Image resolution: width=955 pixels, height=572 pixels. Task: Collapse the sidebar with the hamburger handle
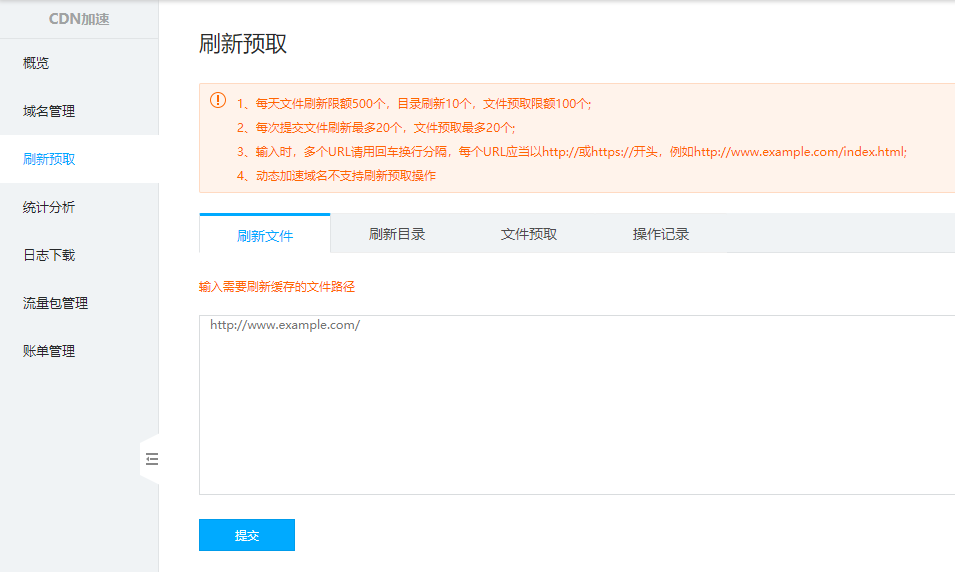[x=151, y=459]
